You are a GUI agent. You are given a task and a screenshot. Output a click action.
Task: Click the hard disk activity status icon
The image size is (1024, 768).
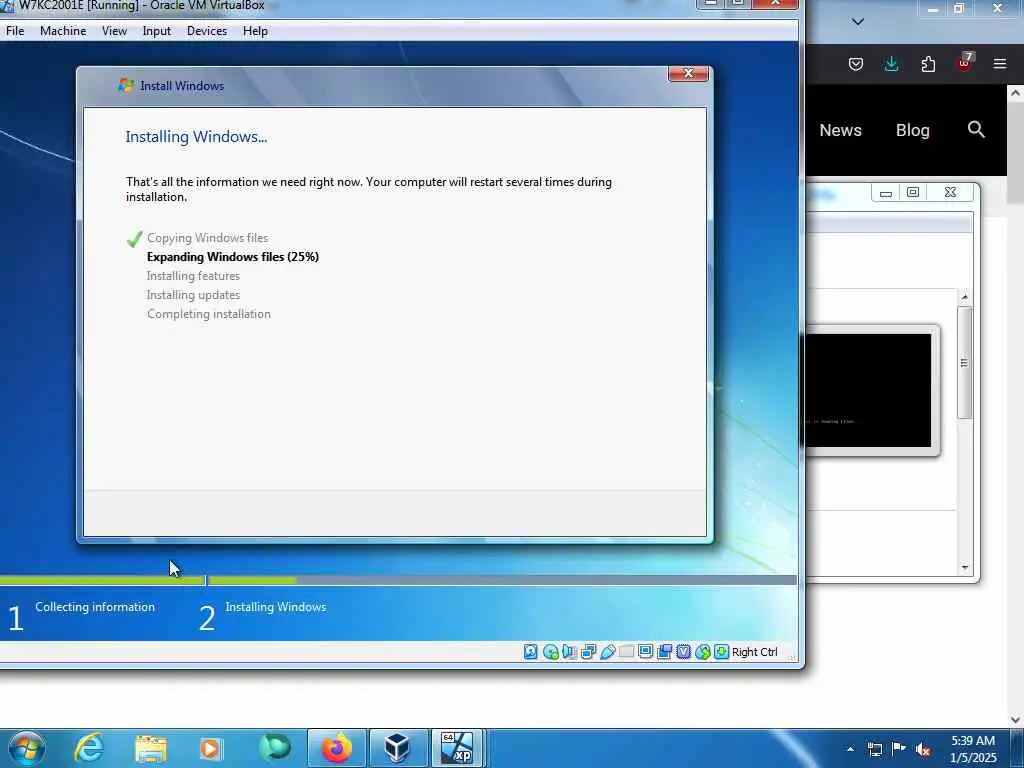(531, 652)
